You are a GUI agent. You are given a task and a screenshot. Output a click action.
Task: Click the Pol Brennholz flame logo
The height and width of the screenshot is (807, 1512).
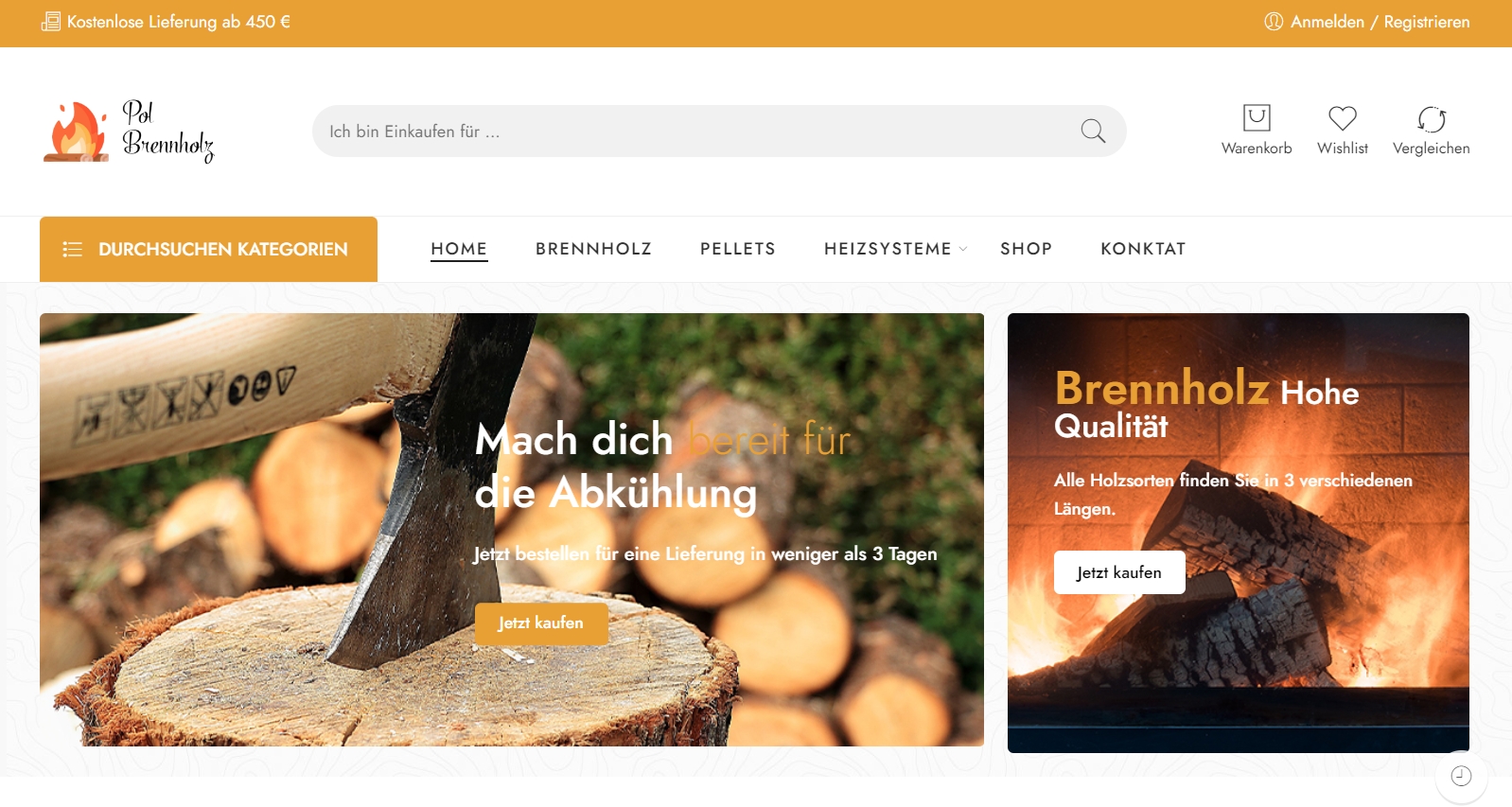coord(129,132)
